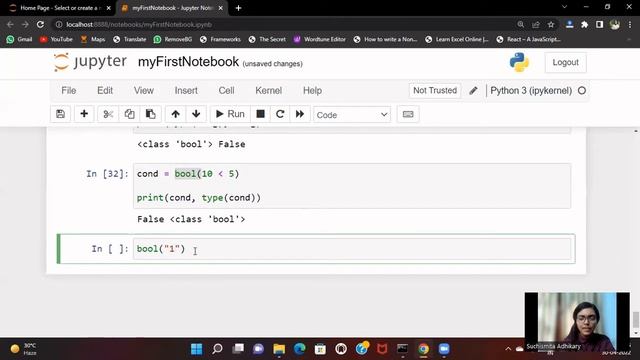Open a new browser tab
This screenshot has width=640, height=360.
(239, 8)
